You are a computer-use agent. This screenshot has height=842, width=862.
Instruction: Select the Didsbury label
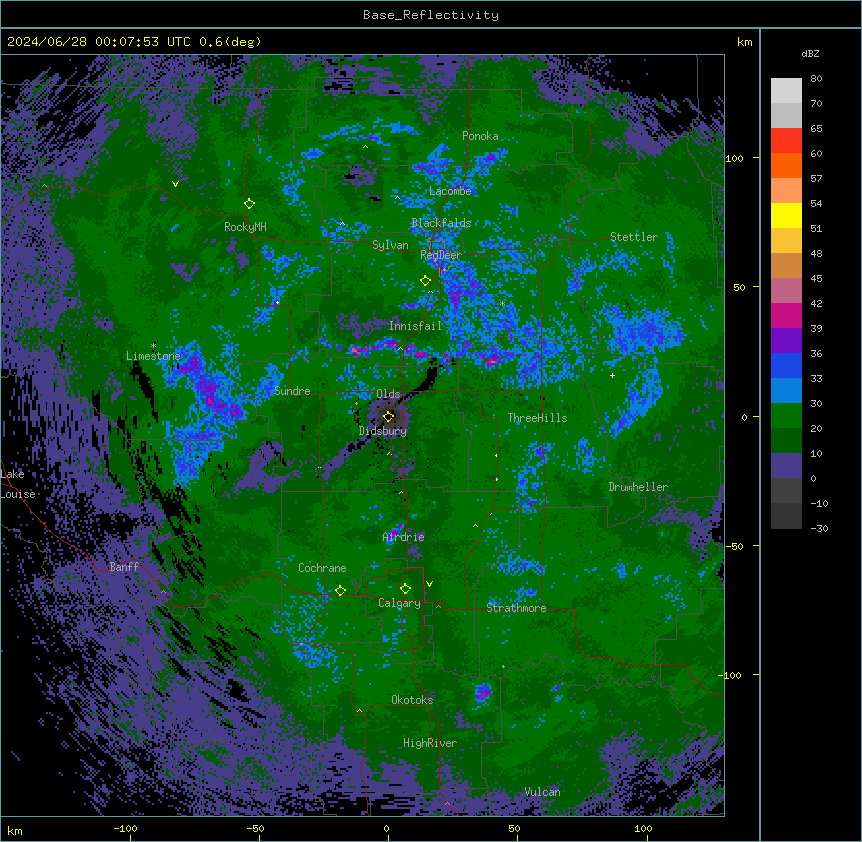(383, 431)
